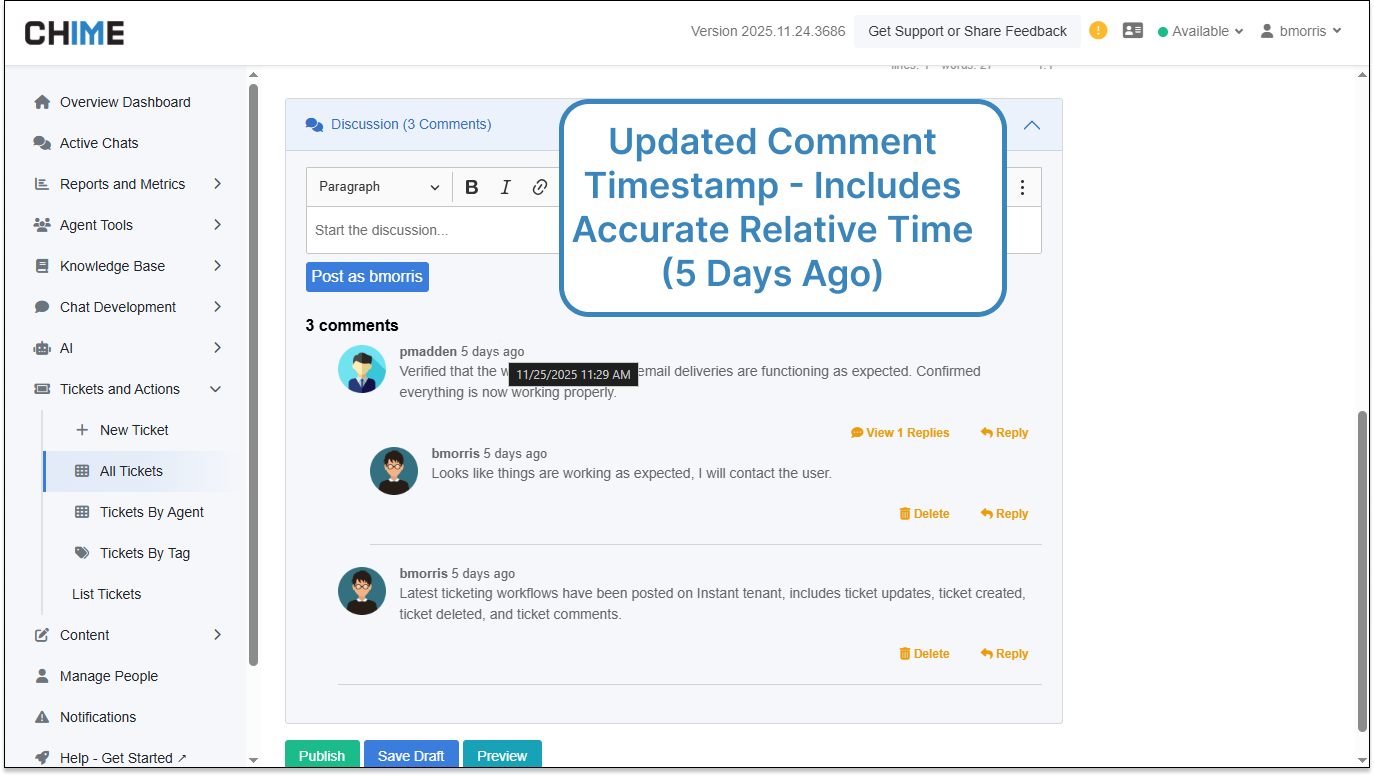
Task: Click the CHIME logo
Action: (x=75, y=32)
